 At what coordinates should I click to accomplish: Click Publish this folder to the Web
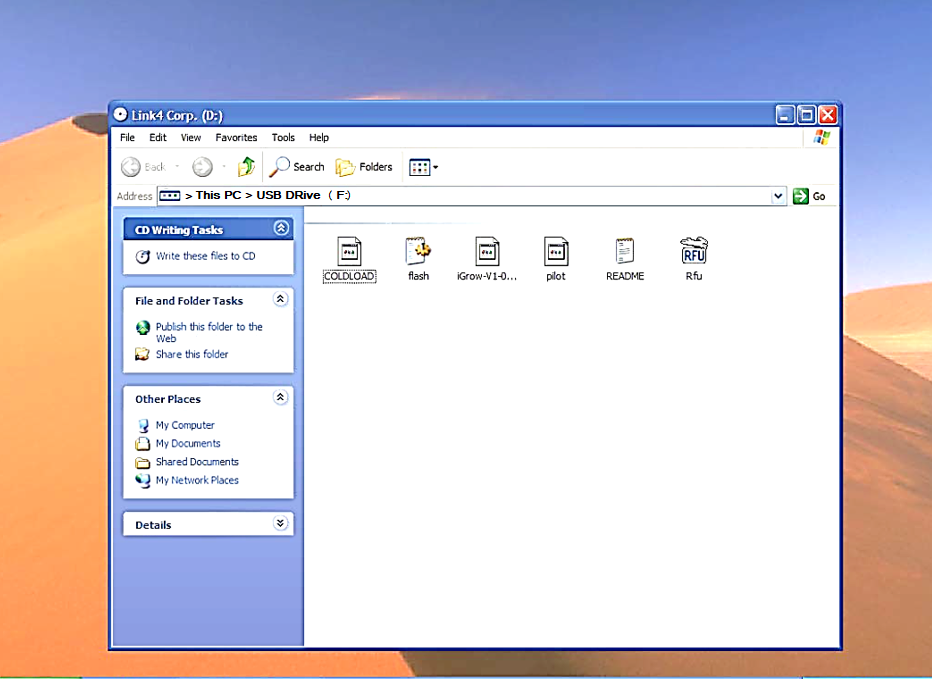click(x=209, y=332)
